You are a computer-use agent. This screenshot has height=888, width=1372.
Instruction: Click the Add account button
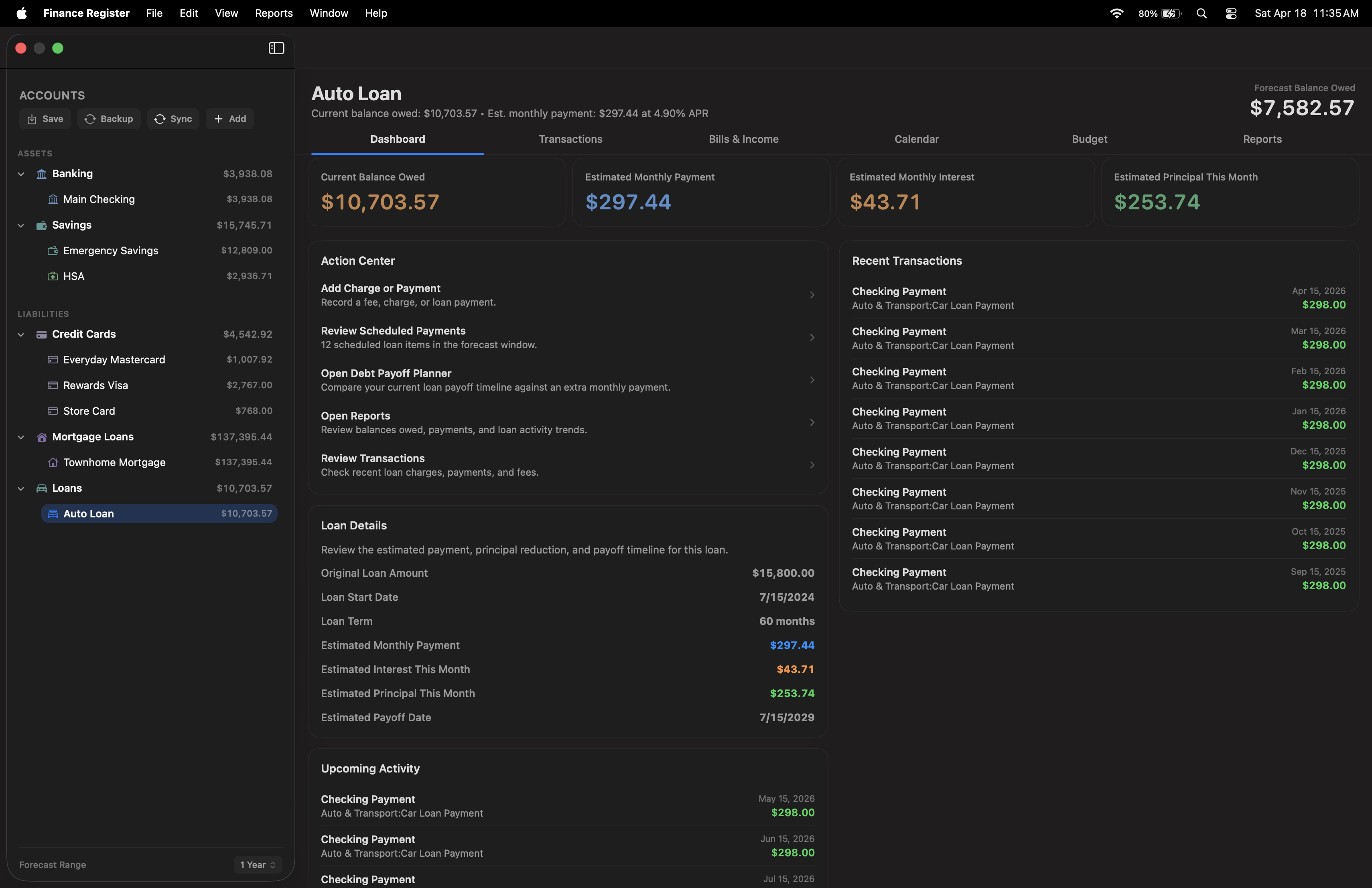coord(230,119)
